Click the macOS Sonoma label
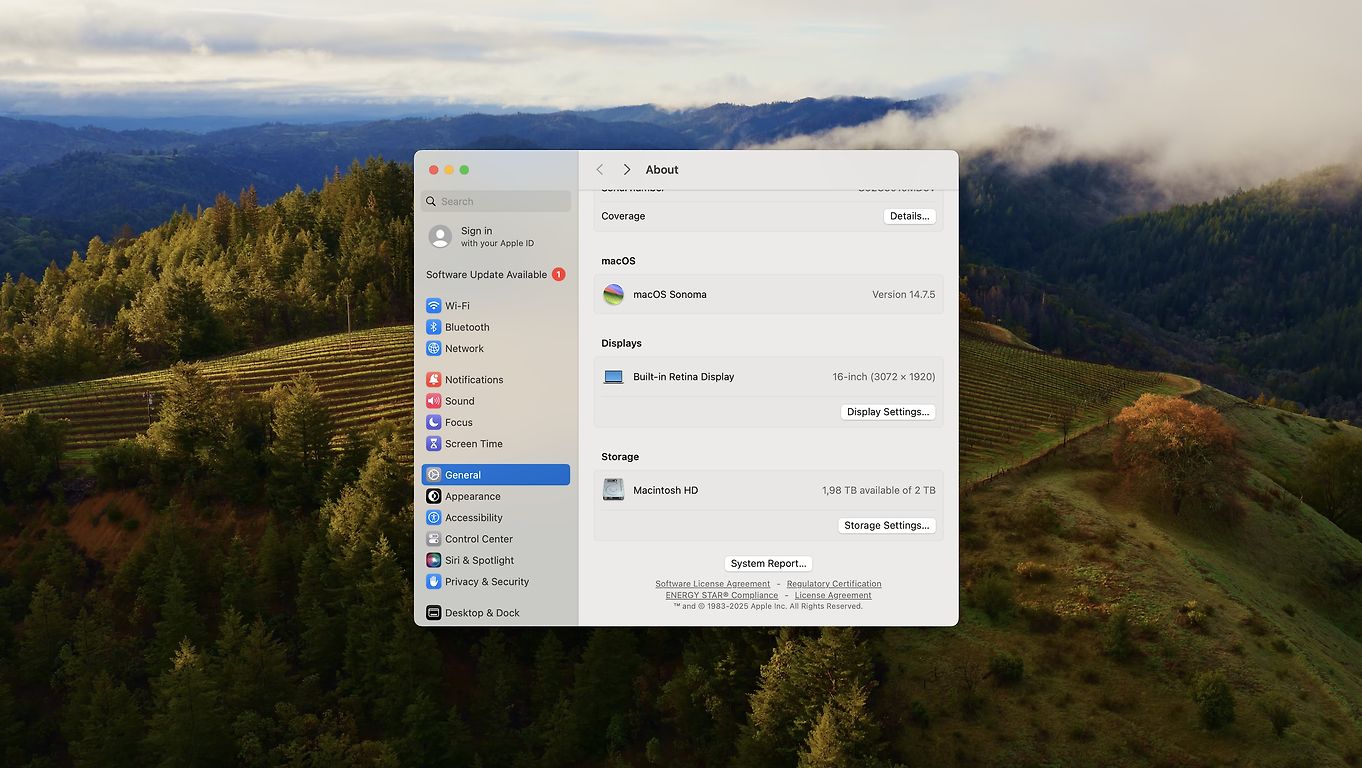The width and height of the screenshot is (1362, 768). tap(670, 295)
